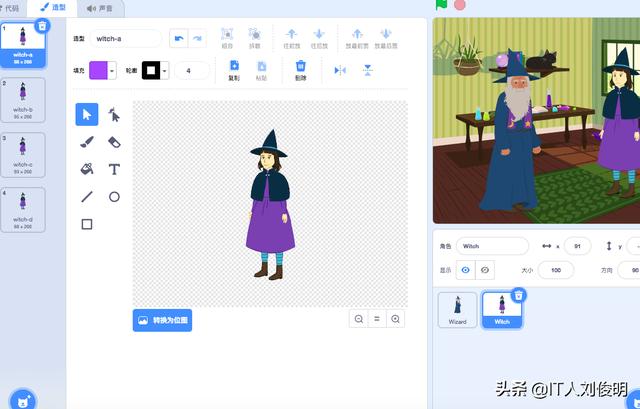Click the 转换为位图 button
The image size is (640, 409).
click(x=162, y=320)
